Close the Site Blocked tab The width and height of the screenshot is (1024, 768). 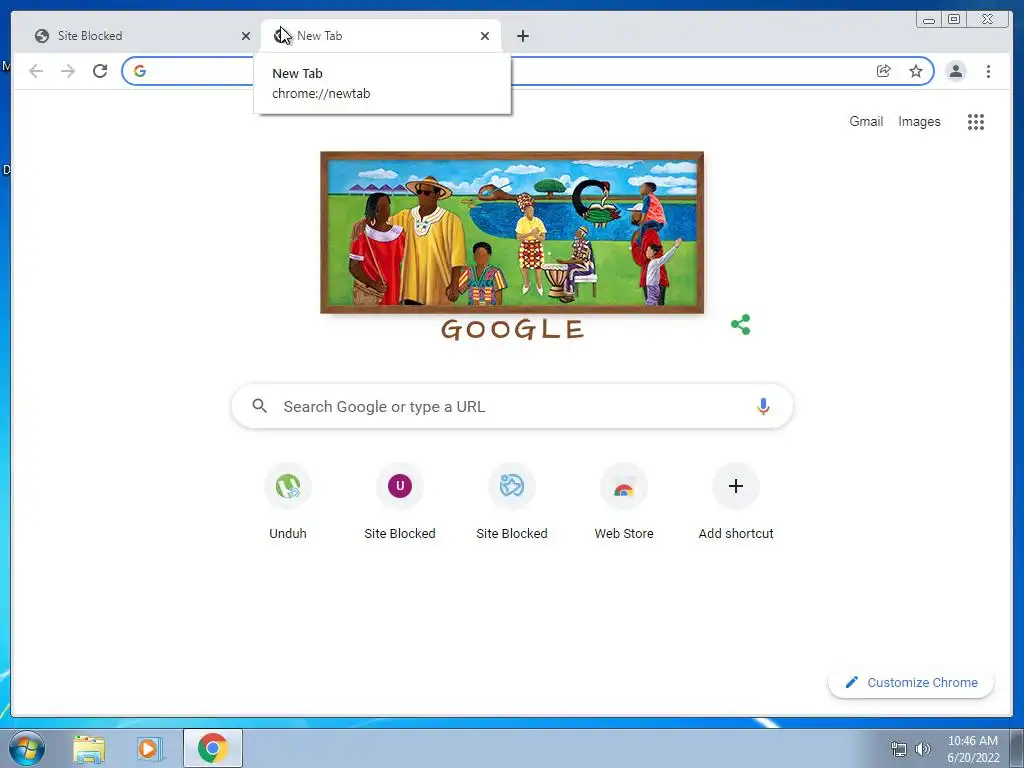tap(246, 36)
